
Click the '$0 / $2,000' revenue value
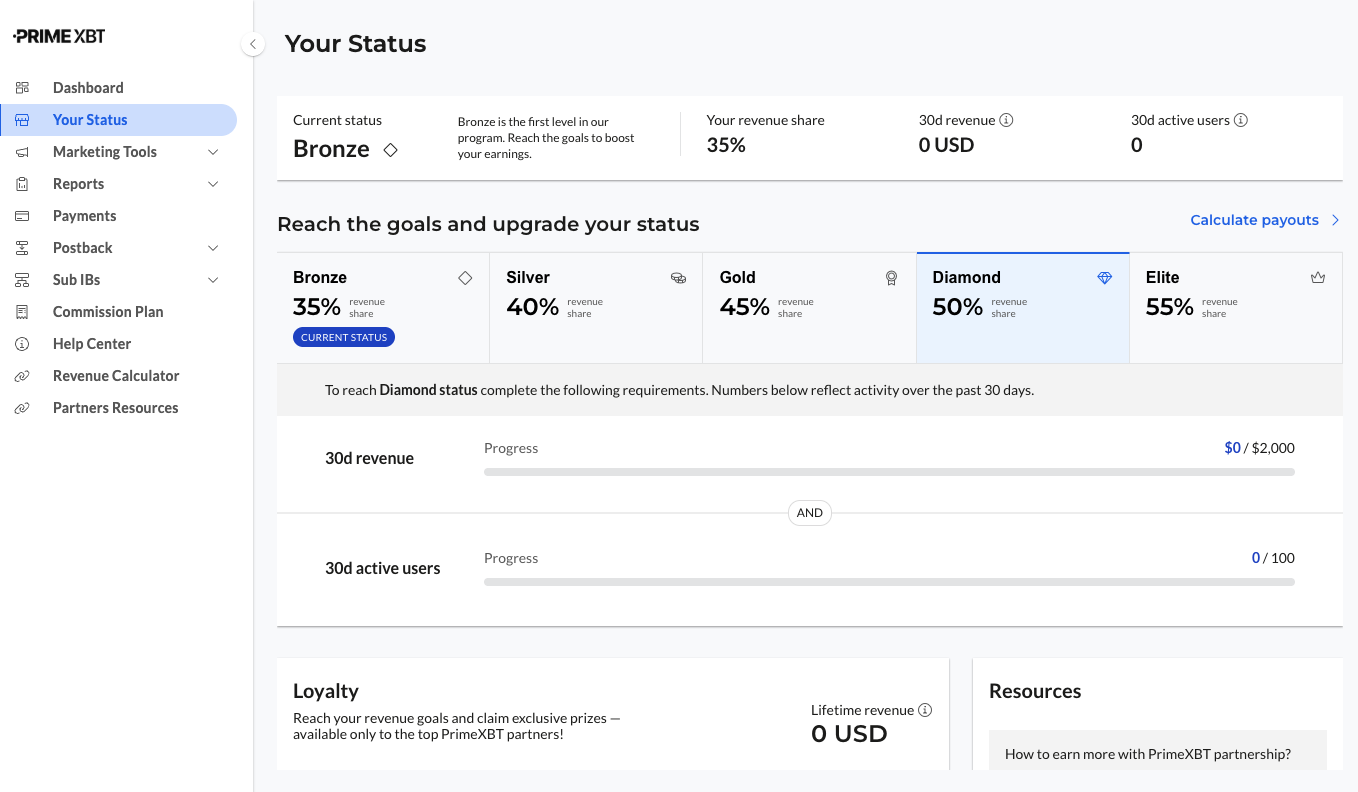[1259, 448]
